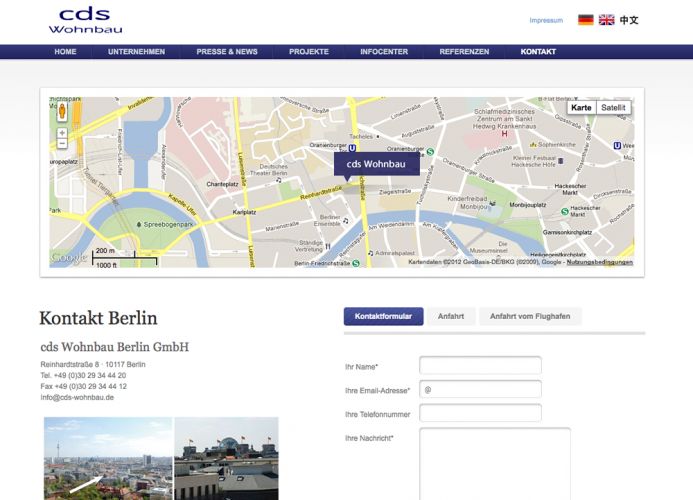Click into the Ihre Nachricht text area

pyautogui.click(x=495, y=464)
